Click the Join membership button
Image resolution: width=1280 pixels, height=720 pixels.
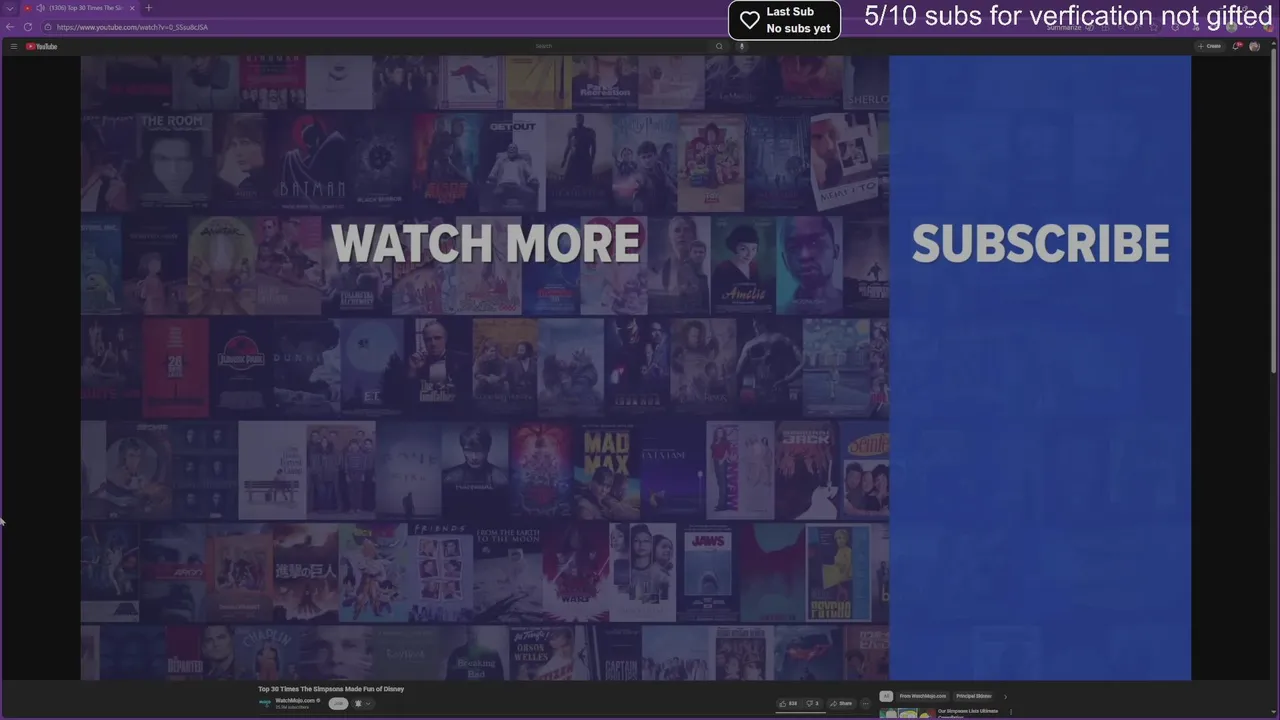pos(338,703)
